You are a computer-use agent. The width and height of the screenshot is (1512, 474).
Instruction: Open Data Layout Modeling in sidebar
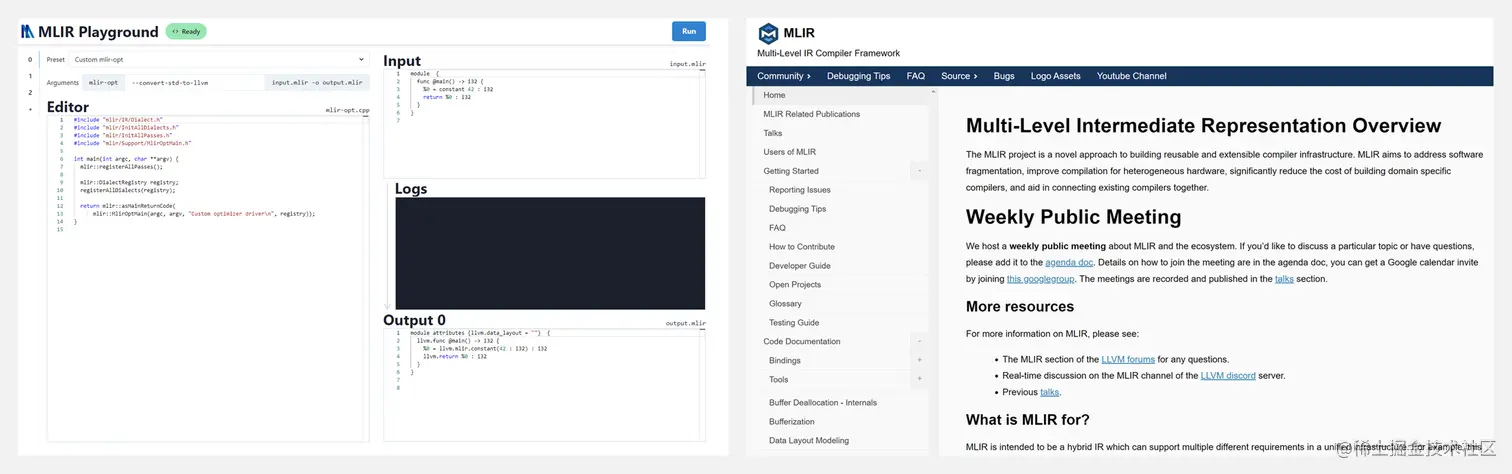pyautogui.click(x=809, y=441)
